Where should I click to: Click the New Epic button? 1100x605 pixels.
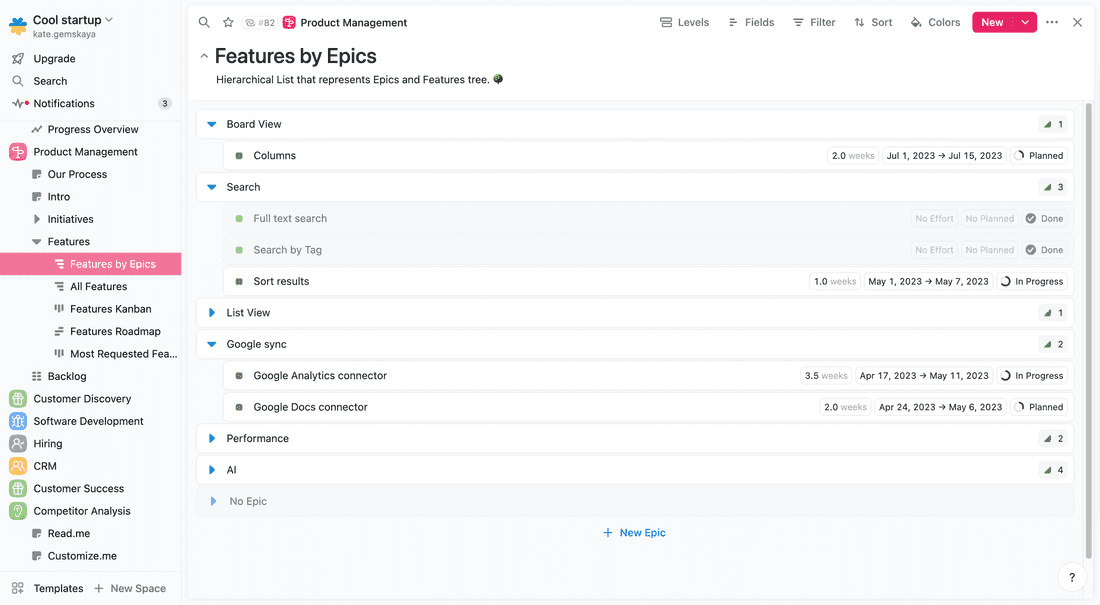(x=634, y=532)
